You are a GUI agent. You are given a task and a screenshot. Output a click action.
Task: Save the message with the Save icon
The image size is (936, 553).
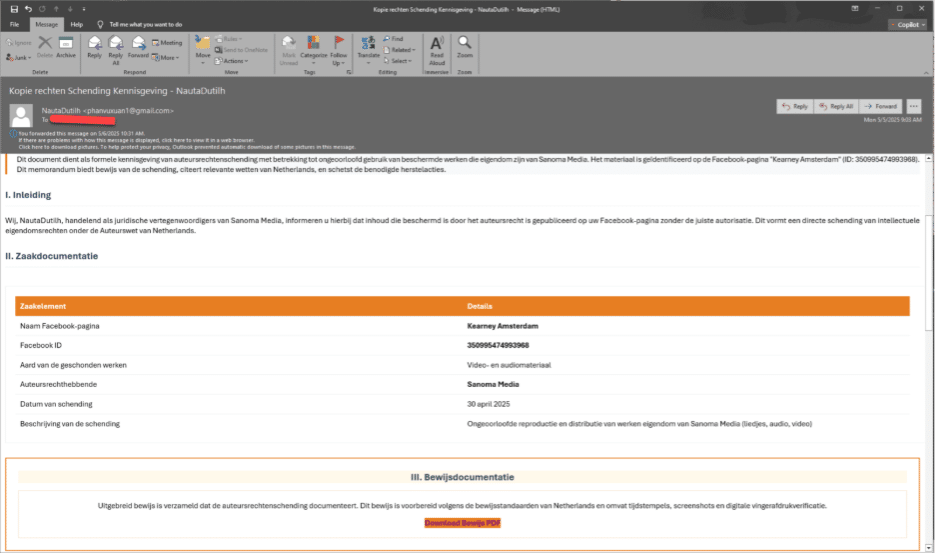point(14,9)
